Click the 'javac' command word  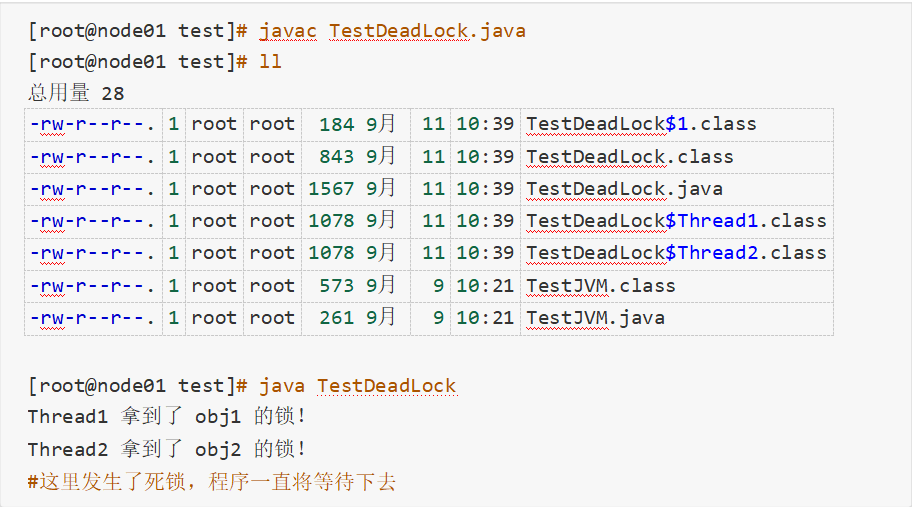coord(288,31)
